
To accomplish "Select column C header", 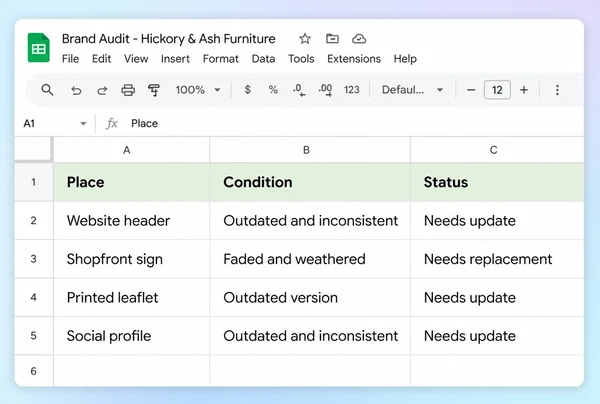I will point(497,150).
